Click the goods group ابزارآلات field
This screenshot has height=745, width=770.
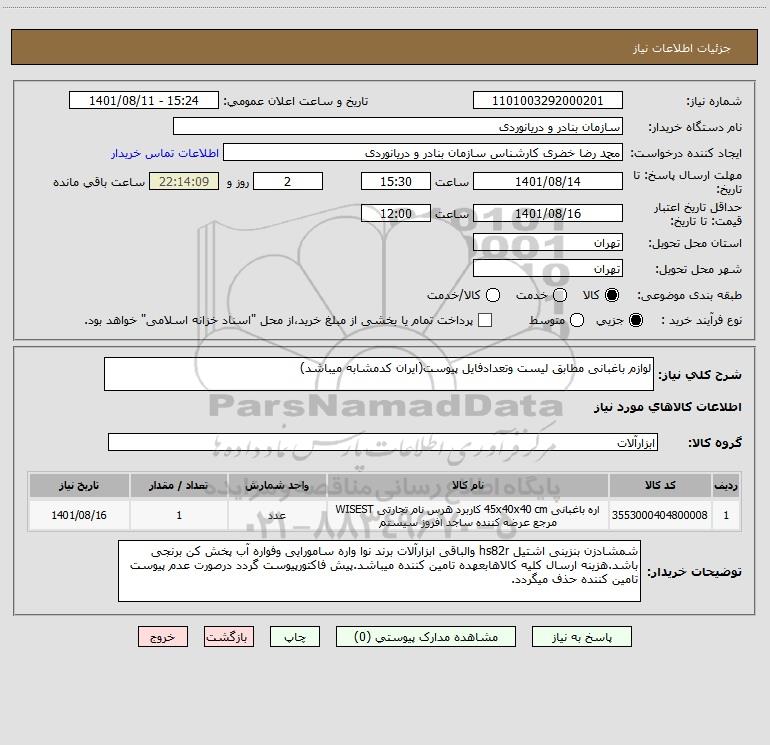click(383, 442)
